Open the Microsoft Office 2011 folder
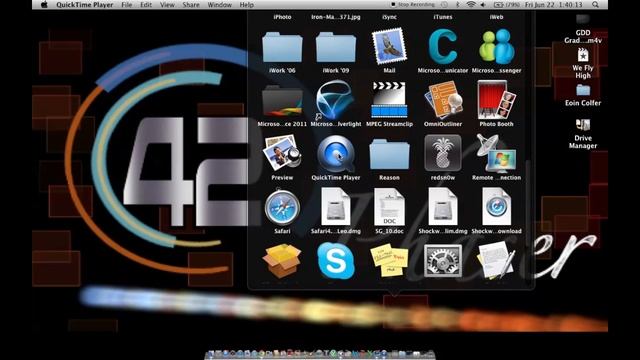Screen dimensions: 640x360 click(282, 101)
